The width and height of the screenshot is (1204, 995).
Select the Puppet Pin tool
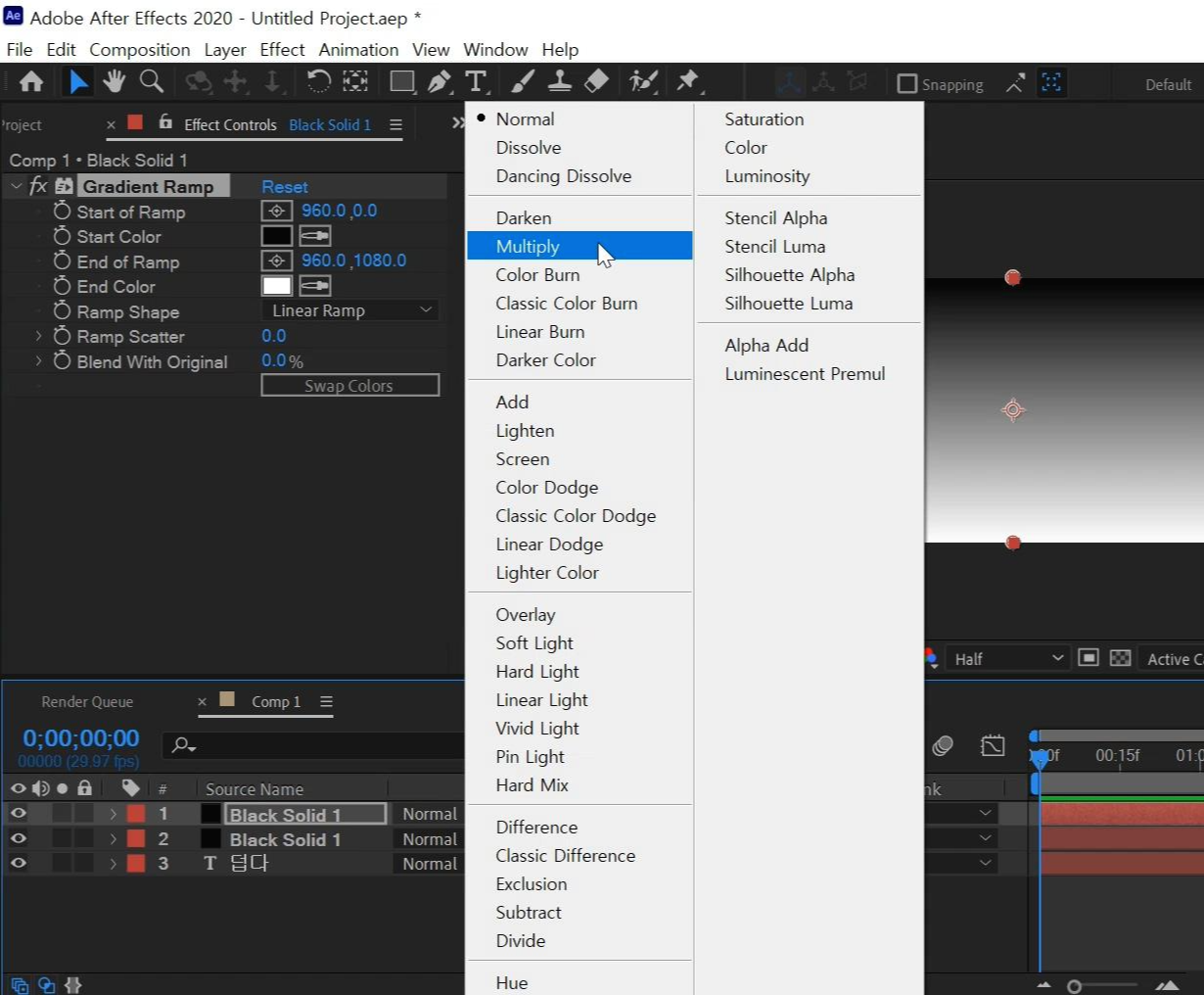point(688,82)
